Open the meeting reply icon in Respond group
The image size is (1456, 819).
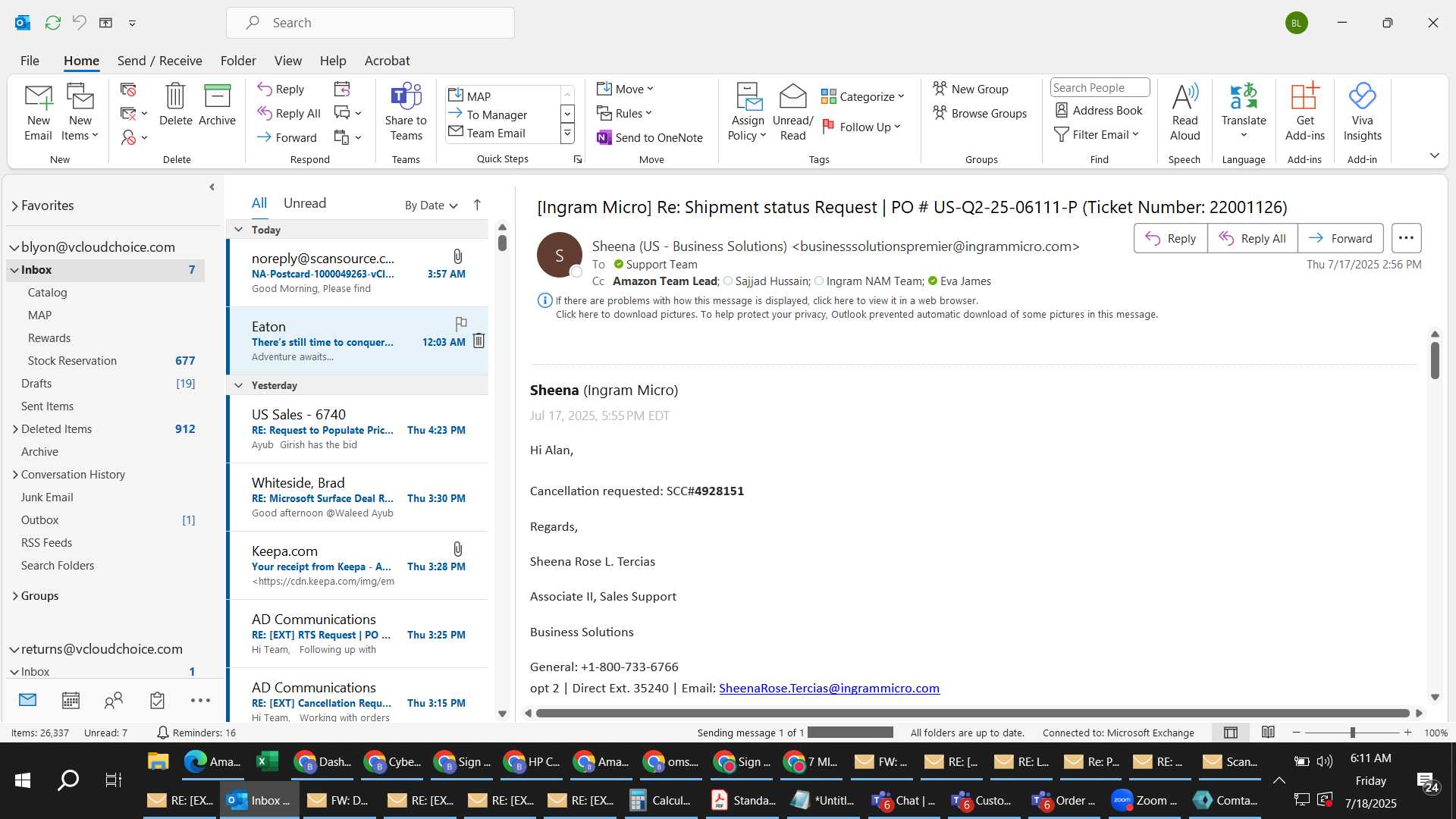(342, 89)
